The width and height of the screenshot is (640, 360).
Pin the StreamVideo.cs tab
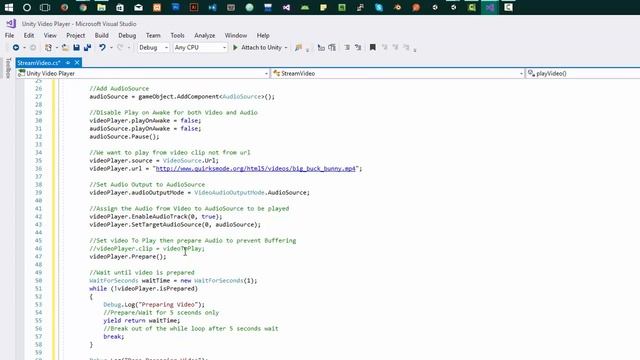pyautogui.click(x=68, y=62)
